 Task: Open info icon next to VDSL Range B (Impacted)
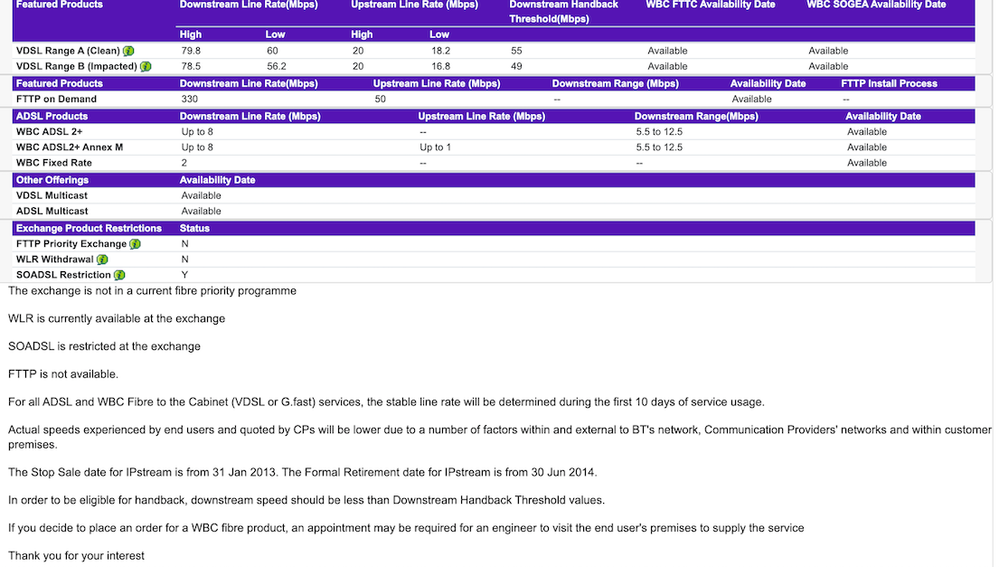coord(146,67)
